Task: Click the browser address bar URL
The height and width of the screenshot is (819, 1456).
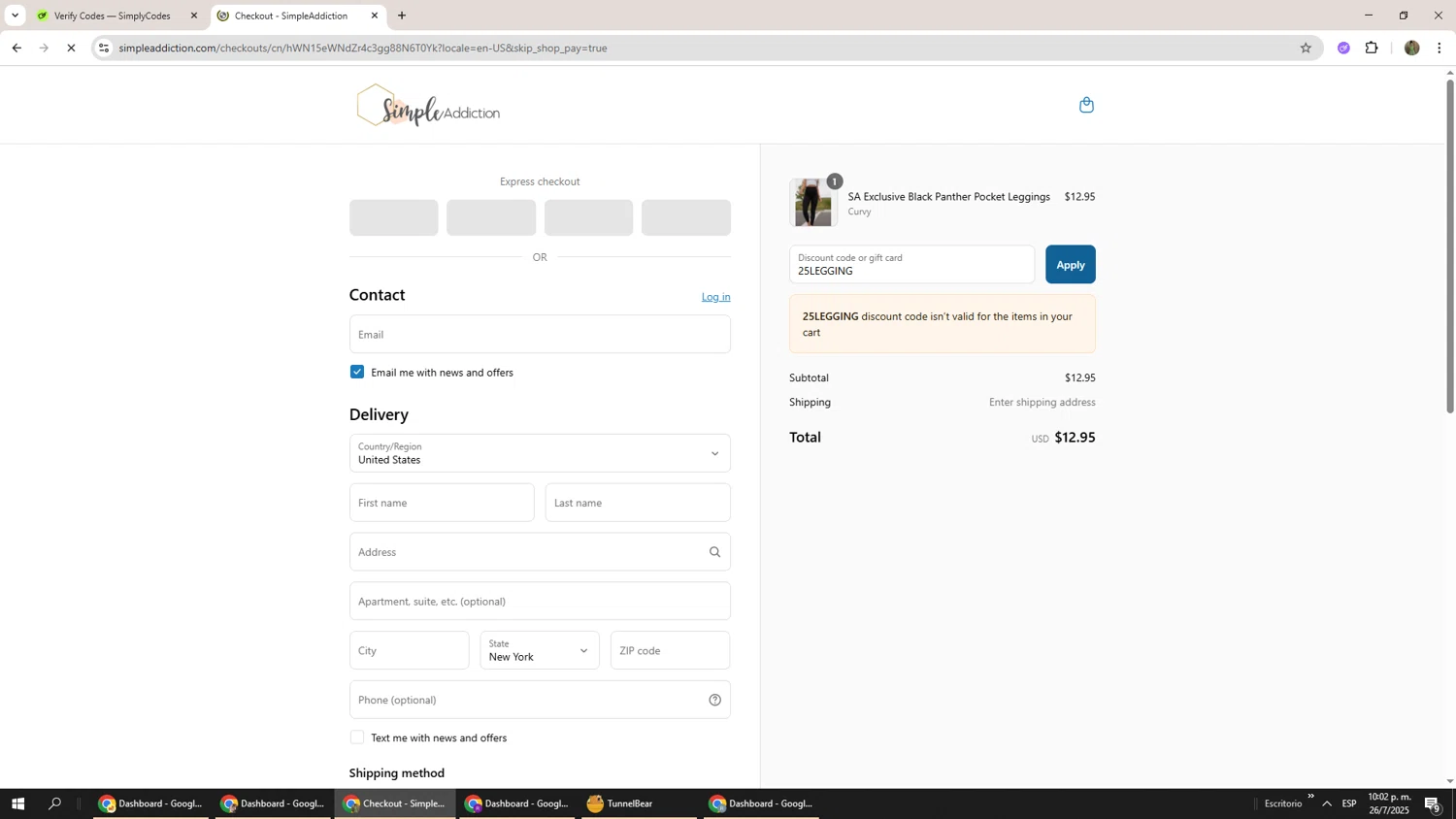Action: (363, 48)
